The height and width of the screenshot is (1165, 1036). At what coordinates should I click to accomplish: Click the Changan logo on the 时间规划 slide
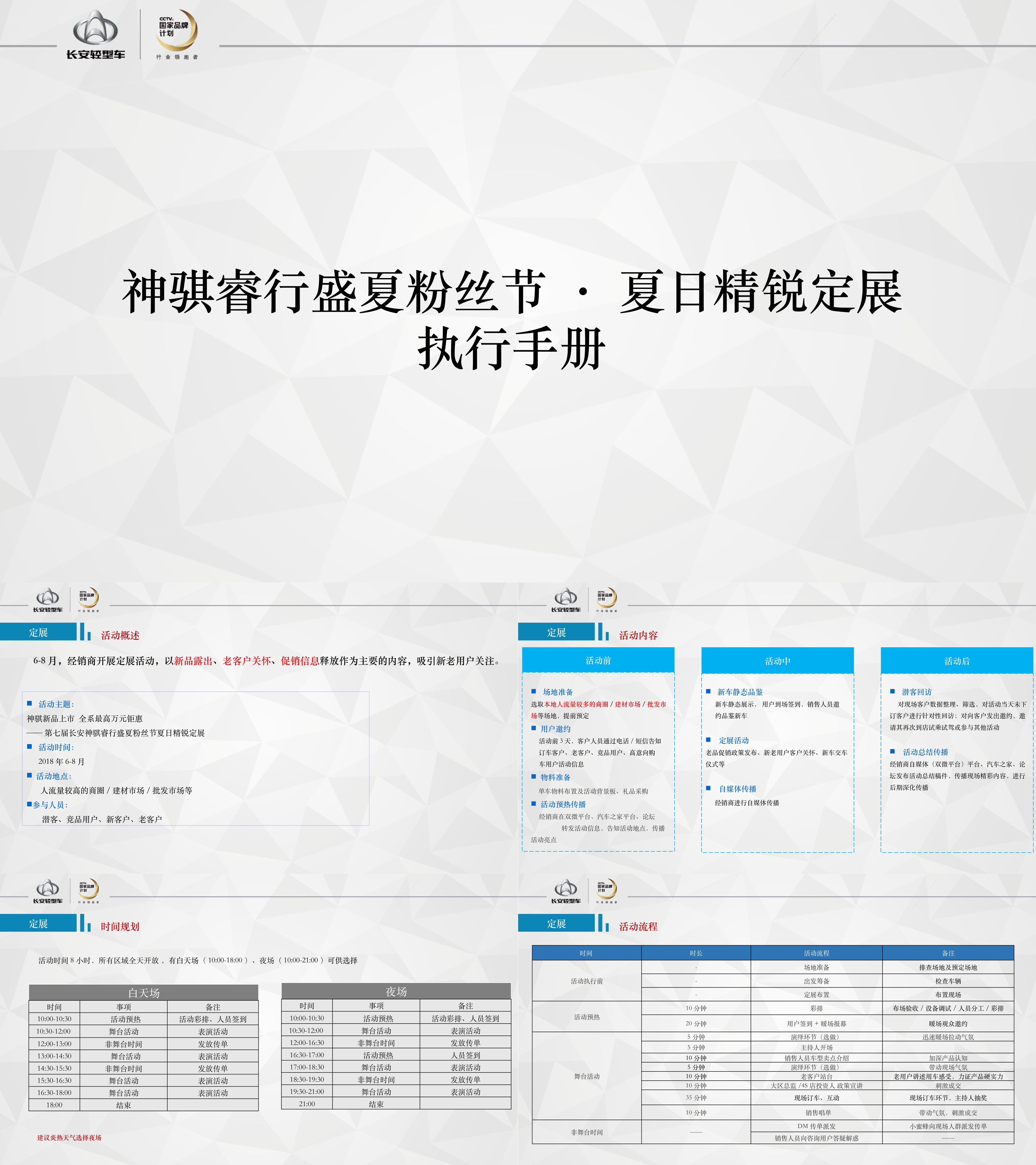(48, 891)
